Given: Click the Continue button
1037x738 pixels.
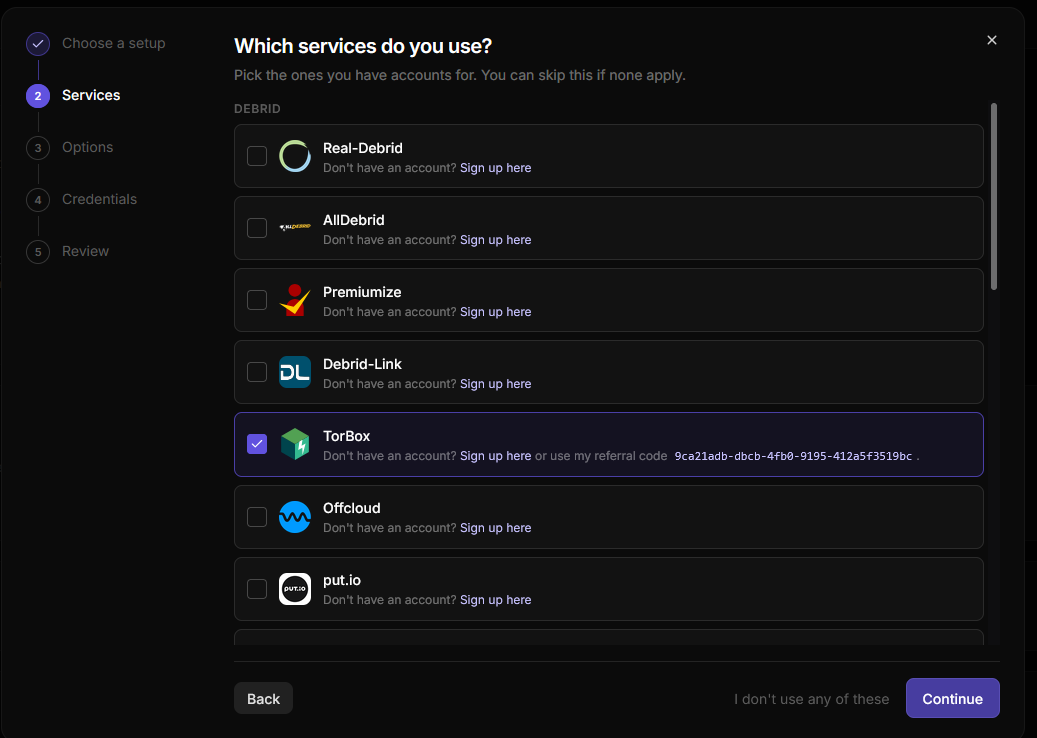Looking at the screenshot, I should coord(952,698).
